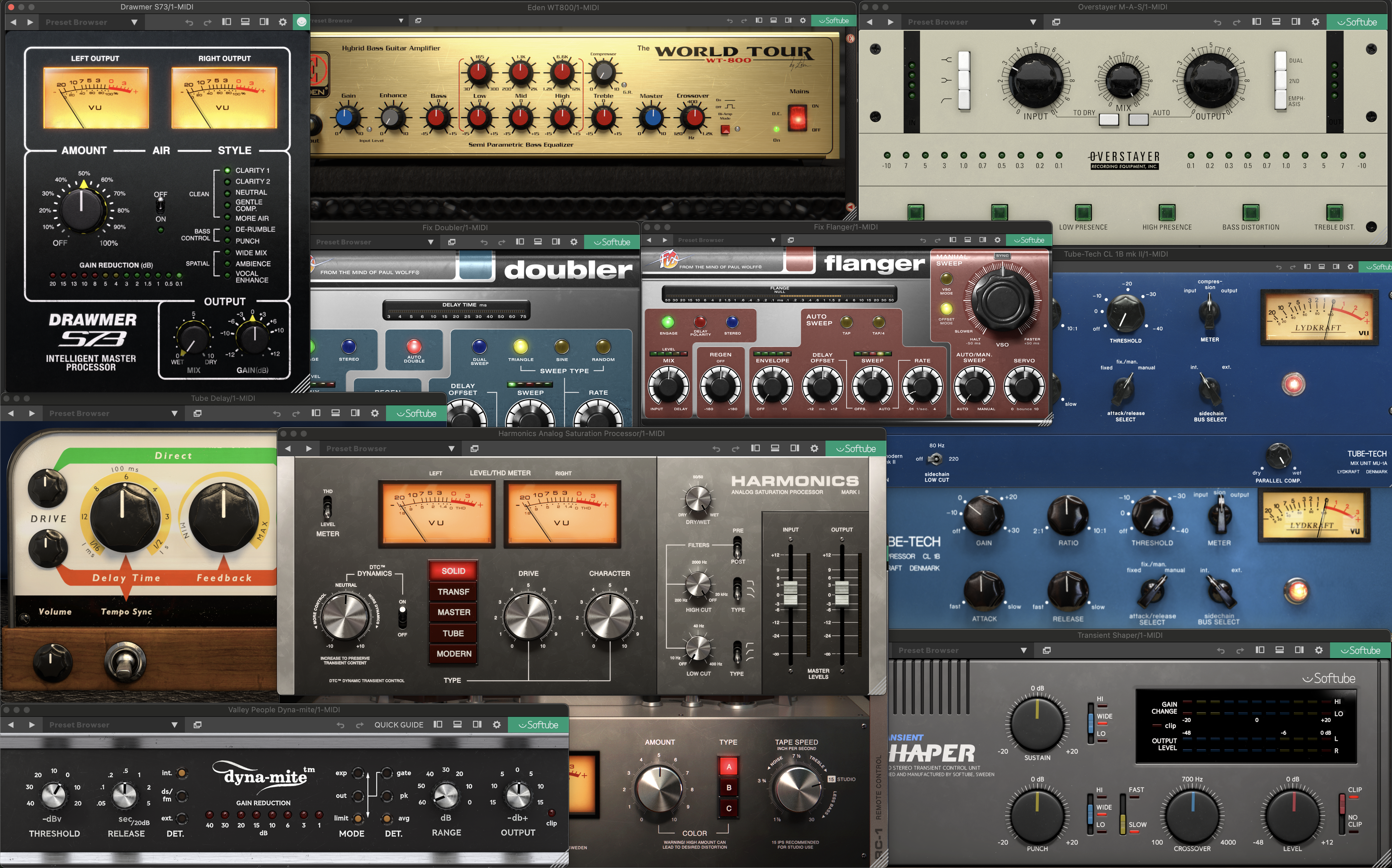Click MODERN type button in Harmonics

(x=453, y=654)
